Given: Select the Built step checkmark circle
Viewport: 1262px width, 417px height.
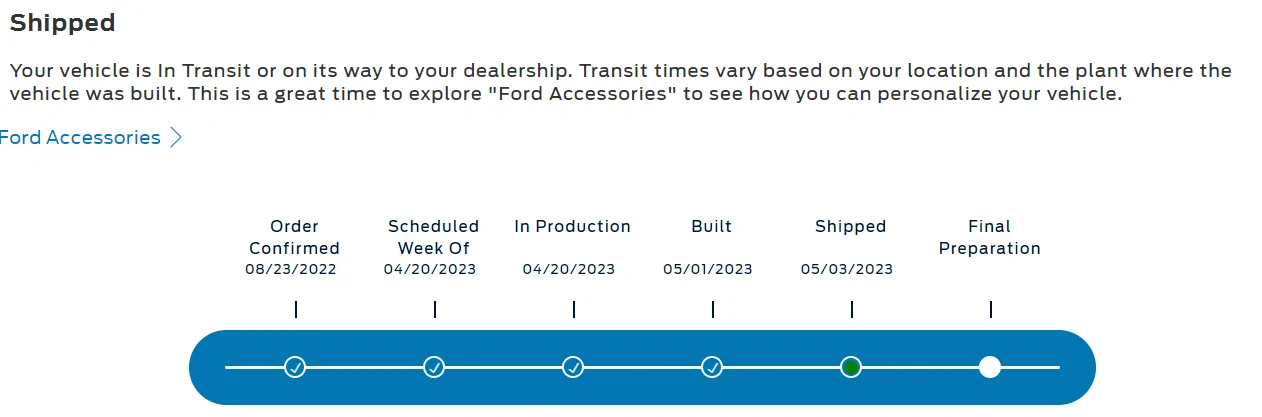Looking at the screenshot, I should 712,367.
